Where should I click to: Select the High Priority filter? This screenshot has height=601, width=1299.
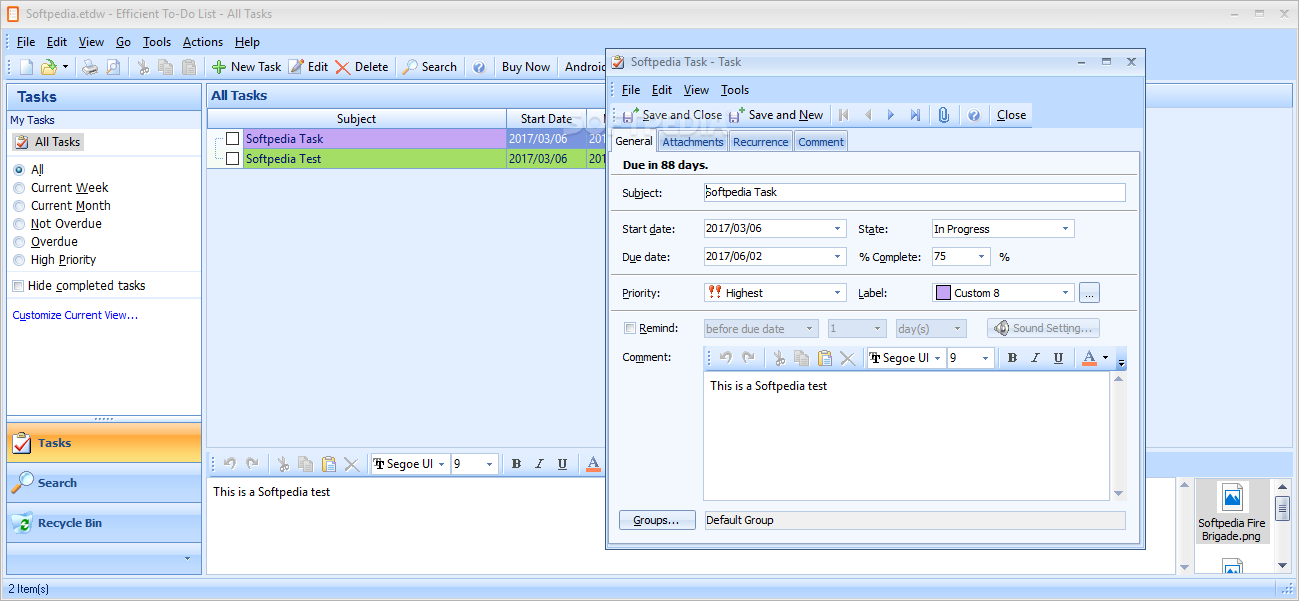click(x=19, y=260)
